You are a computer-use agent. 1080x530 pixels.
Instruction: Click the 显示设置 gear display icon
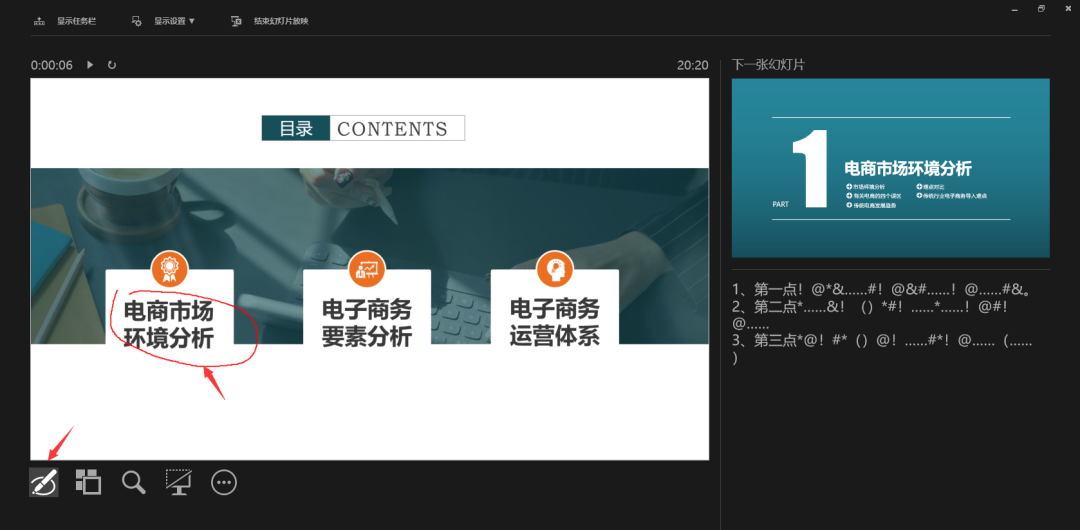pos(136,21)
